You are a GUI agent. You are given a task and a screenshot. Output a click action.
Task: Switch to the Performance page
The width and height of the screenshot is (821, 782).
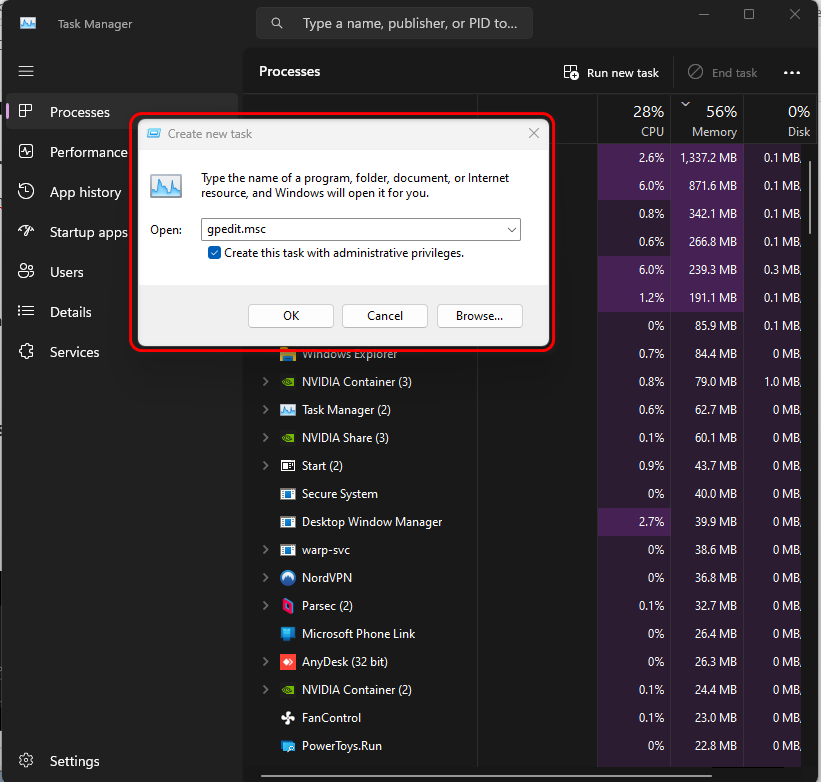pos(88,152)
